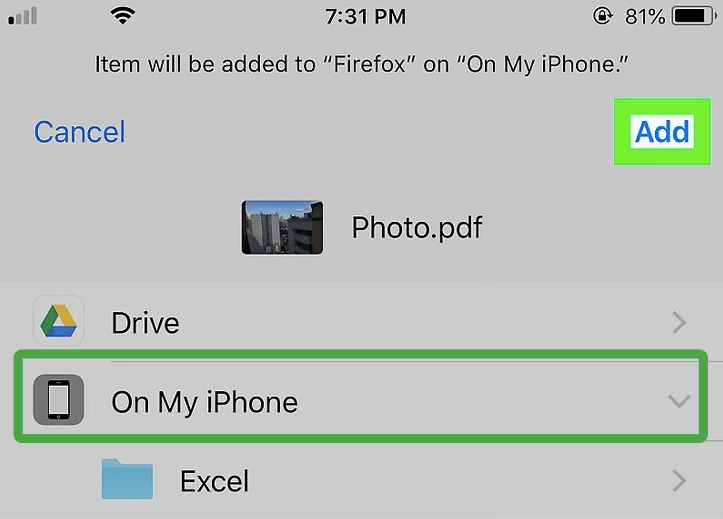Screen dimensions: 723x519
Task: Tap the battery icon in status bar
Action: 694,17
